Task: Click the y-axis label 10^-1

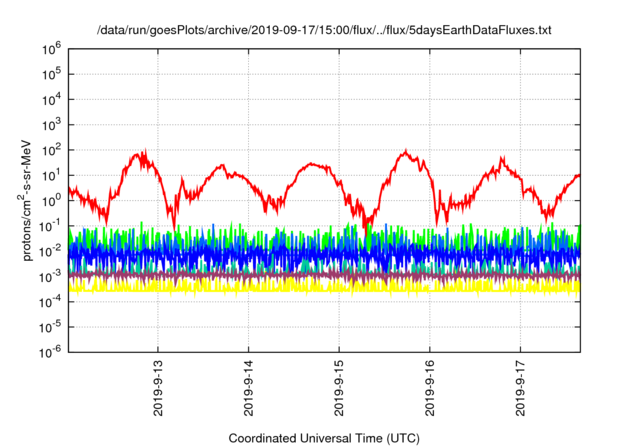Action: 50,226
